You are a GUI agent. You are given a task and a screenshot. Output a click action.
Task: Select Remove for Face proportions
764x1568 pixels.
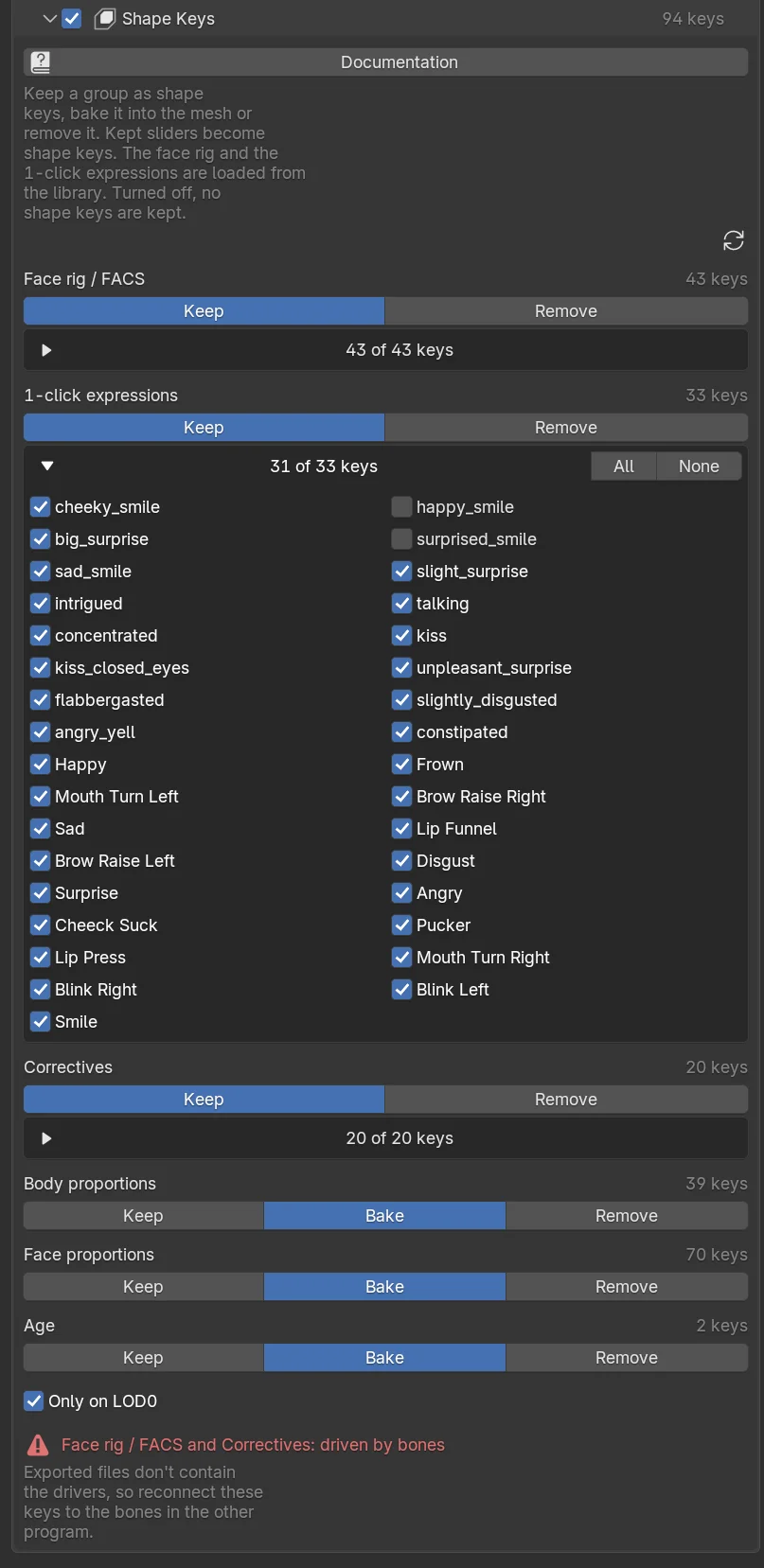[627, 1287]
